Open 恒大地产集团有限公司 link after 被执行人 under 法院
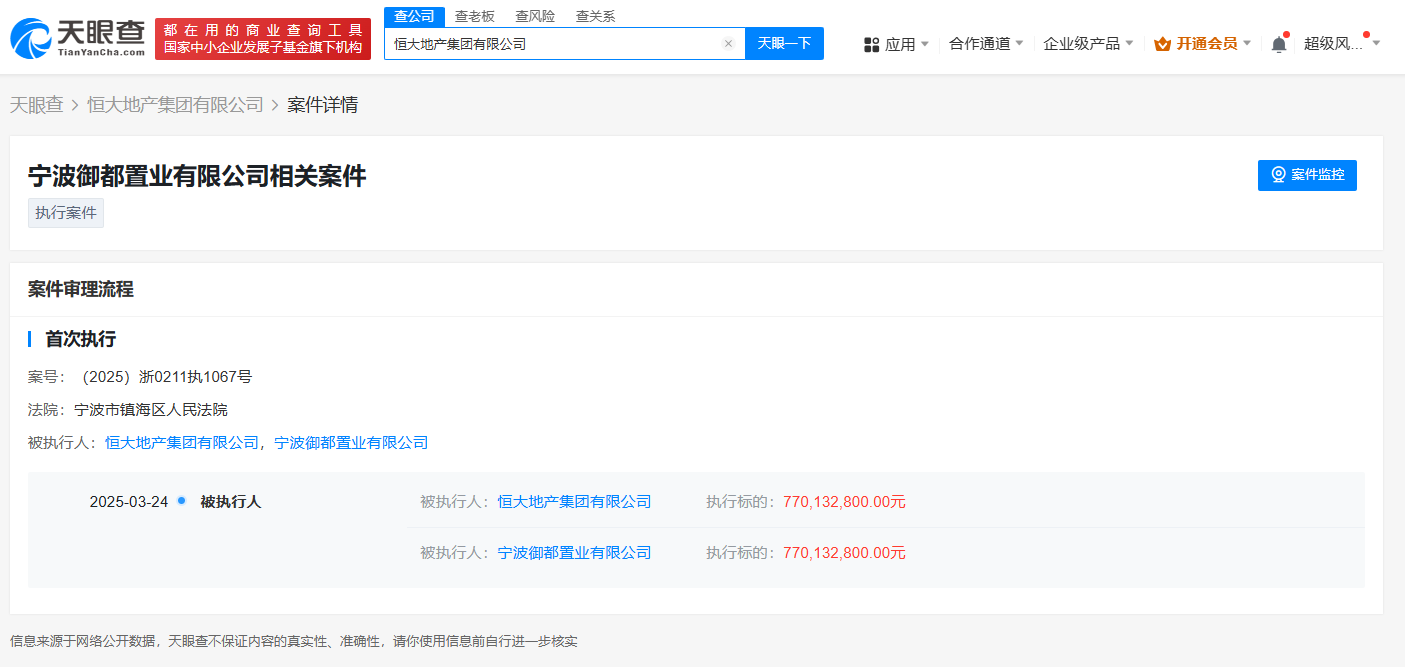The height and width of the screenshot is (667, 1405). click(182, 442)
